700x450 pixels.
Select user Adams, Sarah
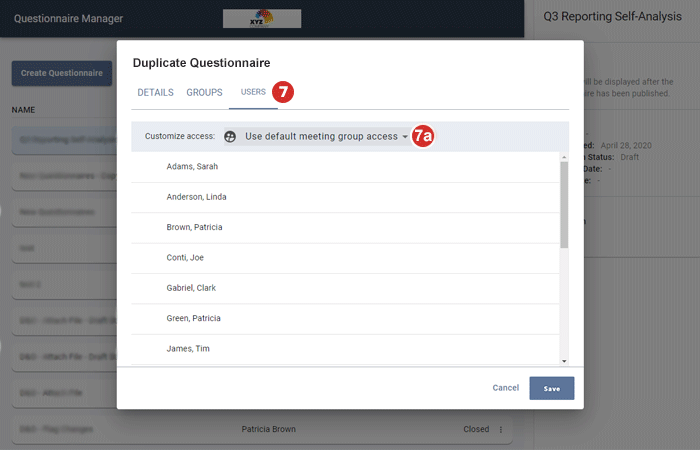coord(192,166)
